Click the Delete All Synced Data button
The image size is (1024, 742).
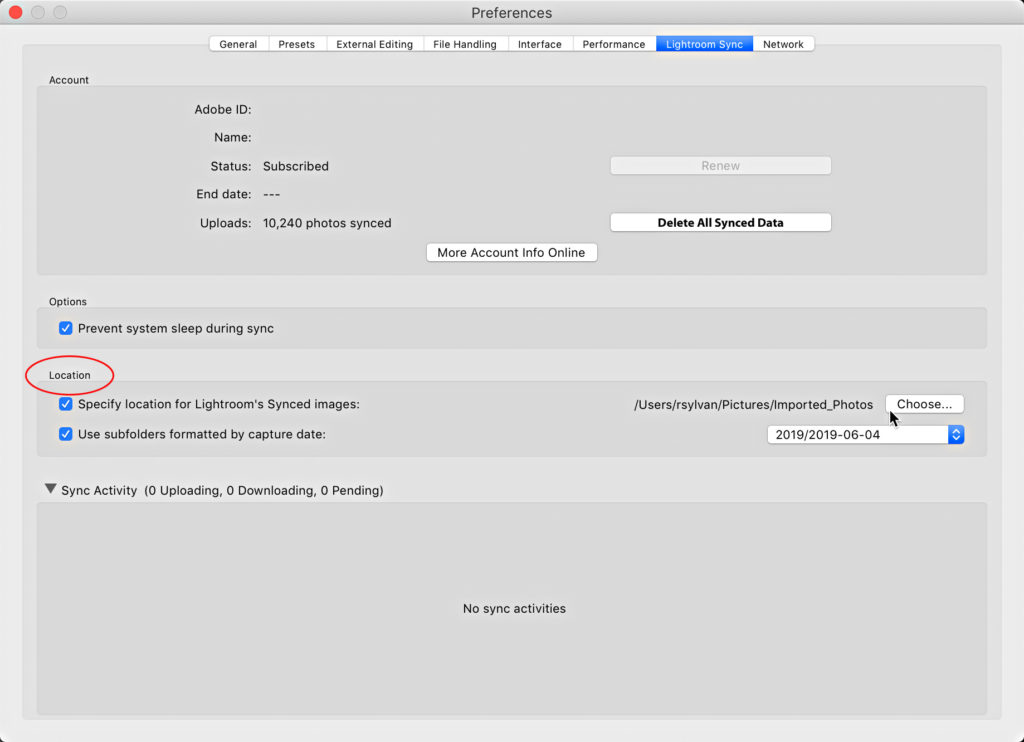720,222
